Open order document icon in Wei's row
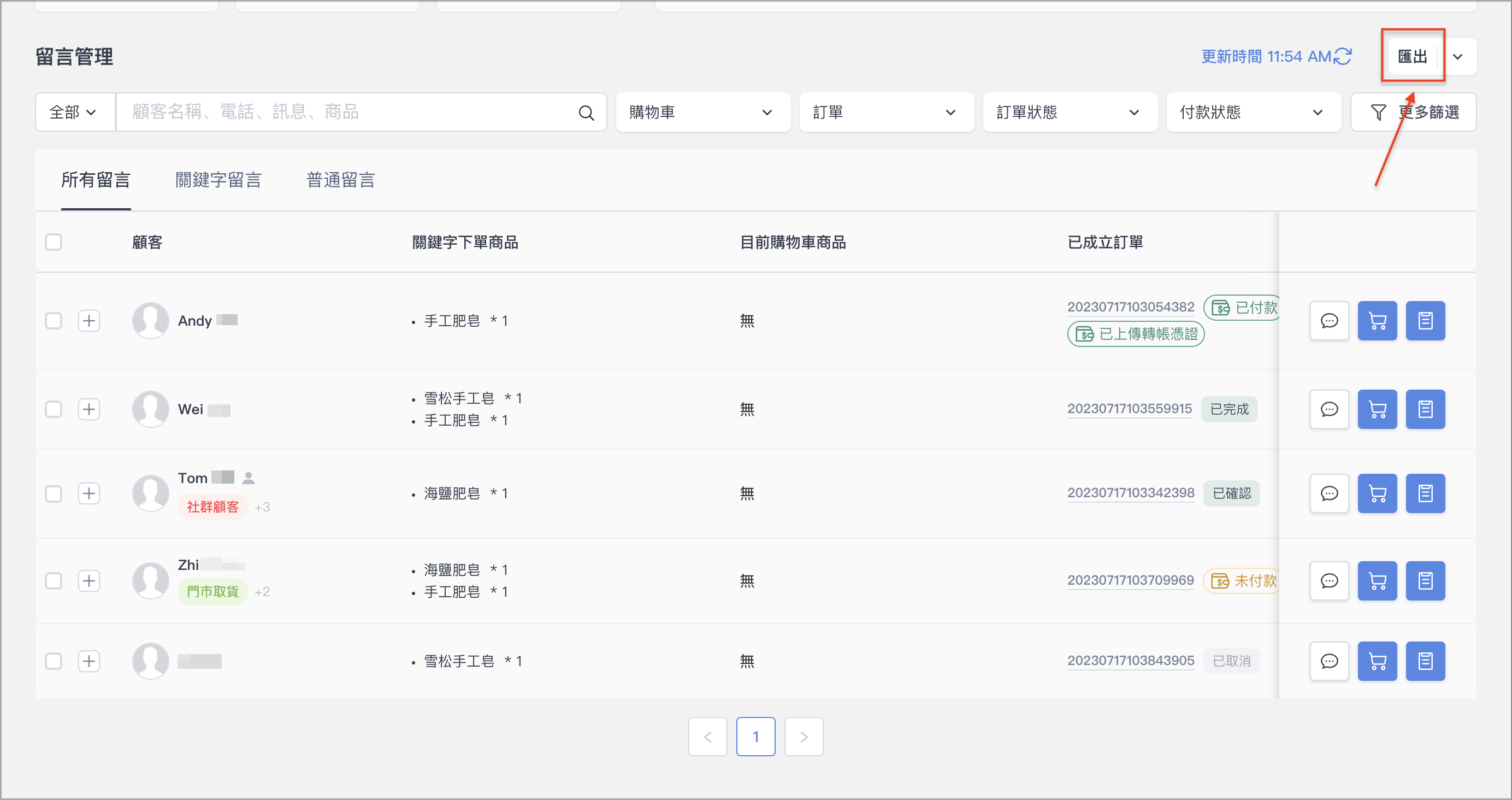The height and width of the screenshot is (800, 1512). [x=1425, y=409]
